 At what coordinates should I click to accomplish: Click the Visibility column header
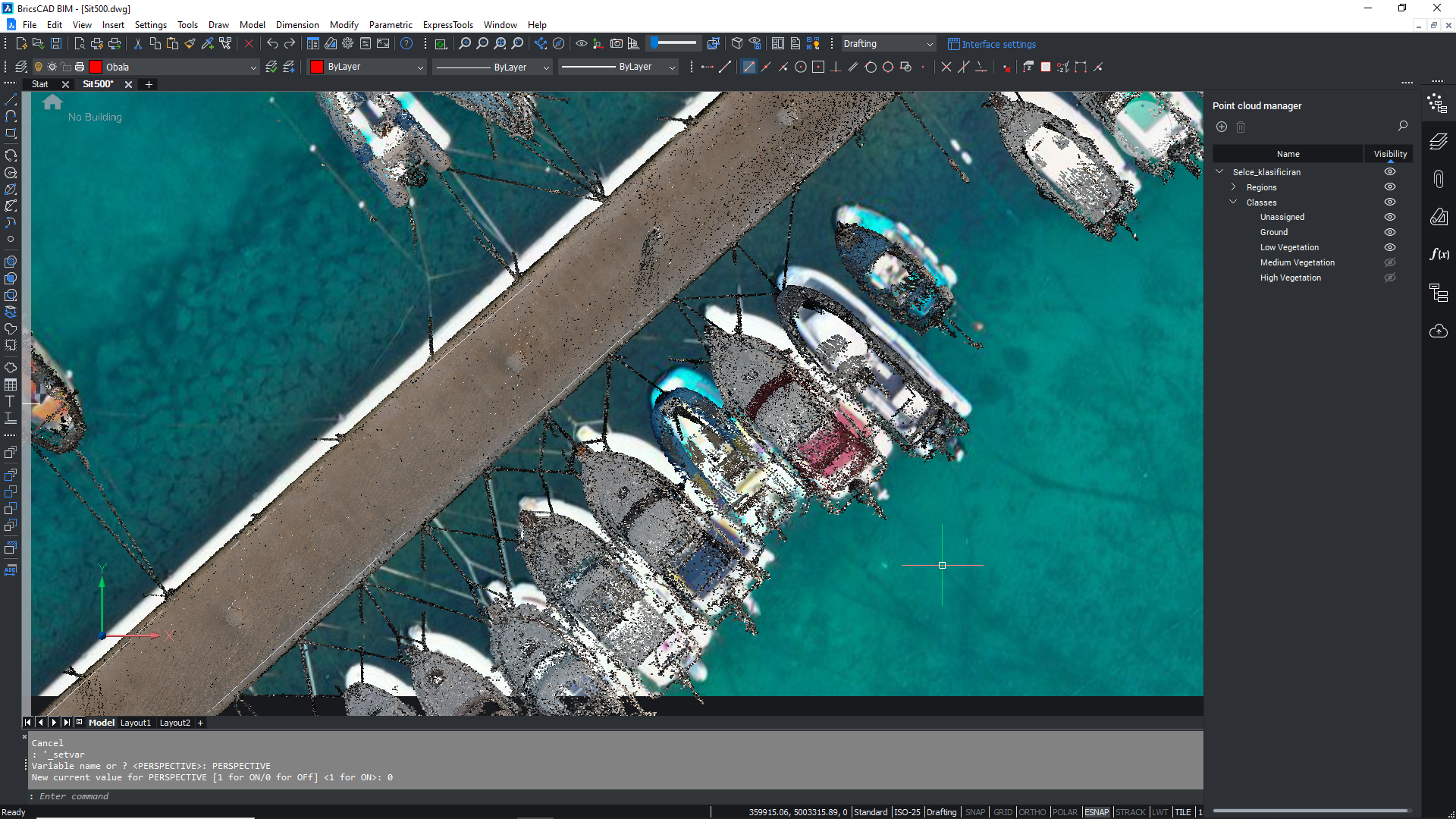click(x=1390, y=154)
